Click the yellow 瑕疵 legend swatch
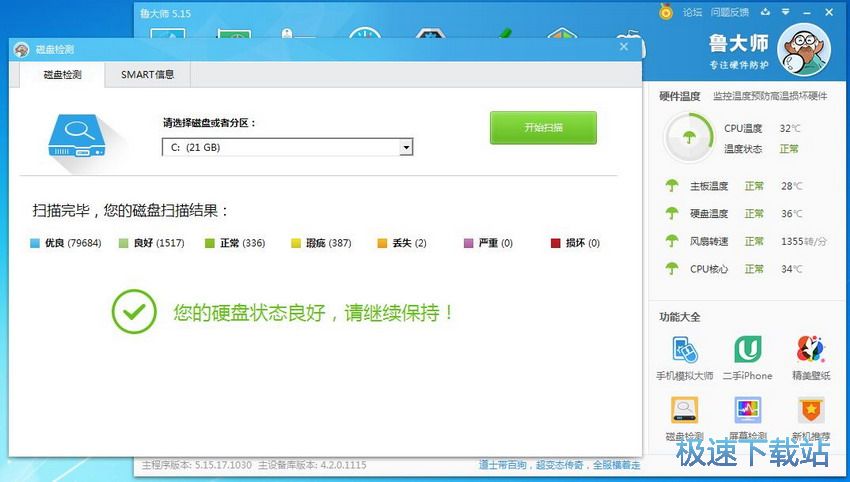 [296, 243]
